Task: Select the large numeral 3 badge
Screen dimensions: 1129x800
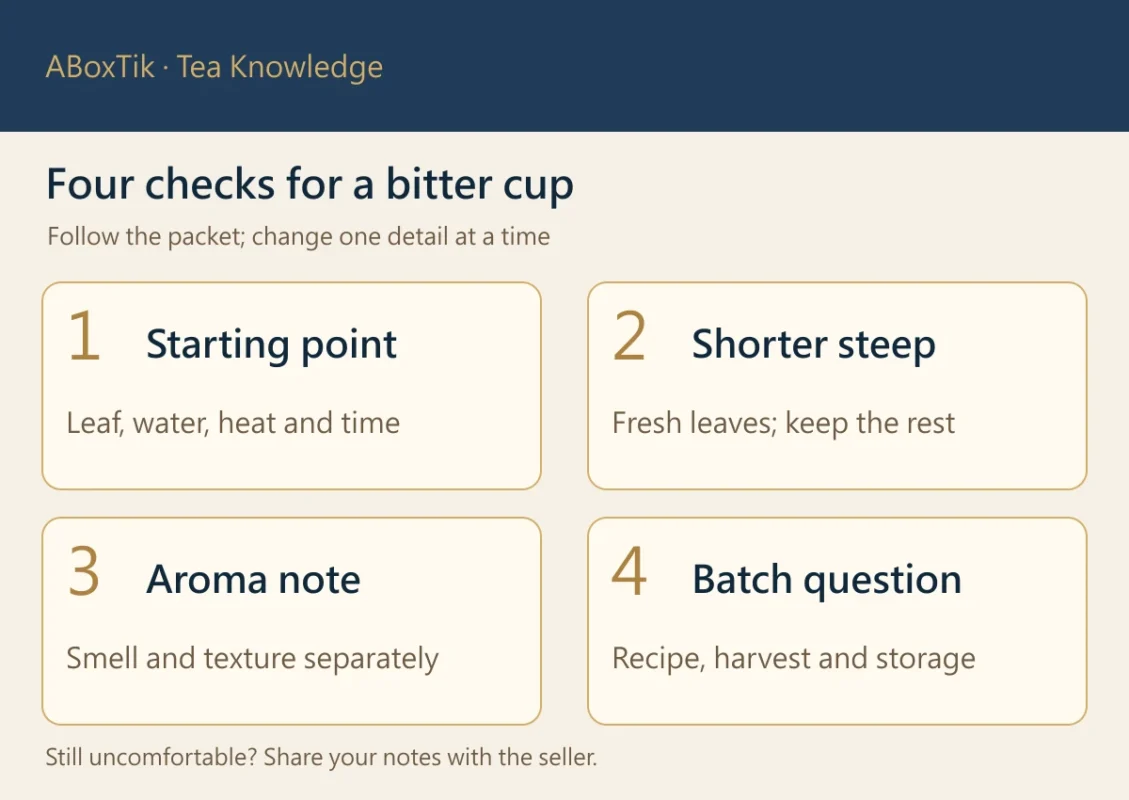Action: pyautogui.click(x=84, y=571)
